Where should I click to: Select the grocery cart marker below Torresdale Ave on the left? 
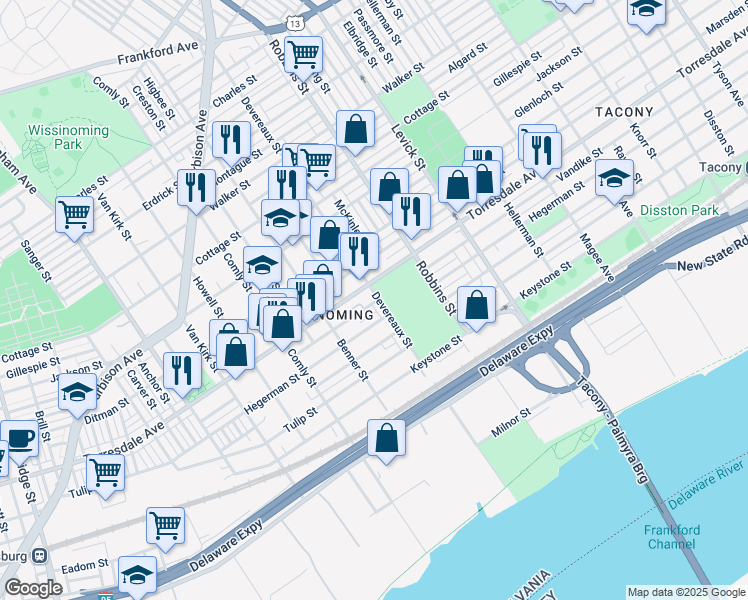click(105, 474)
